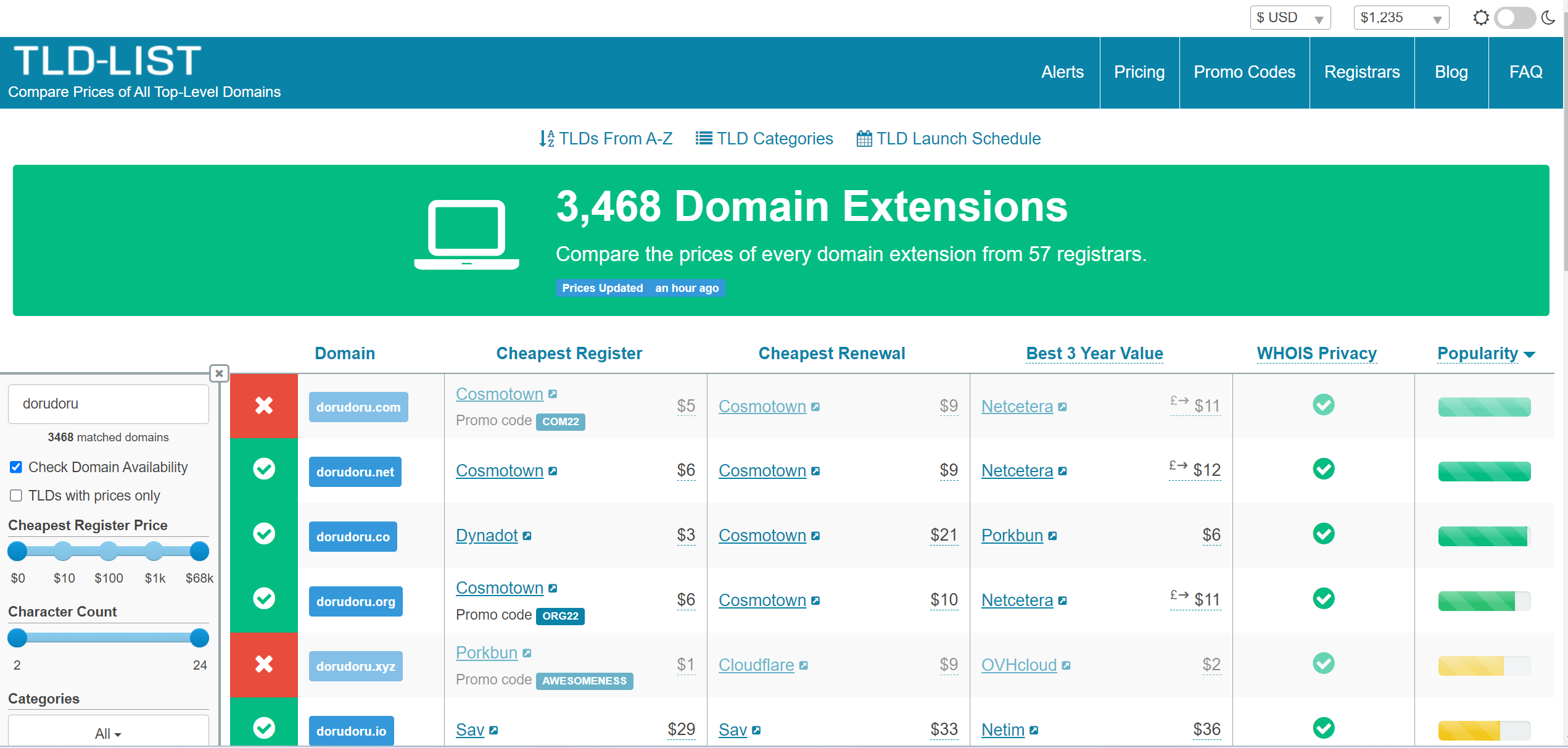Click the Character Count maximum handle
The width and height of the screenshot is (1568, 748).
[199, 638]
